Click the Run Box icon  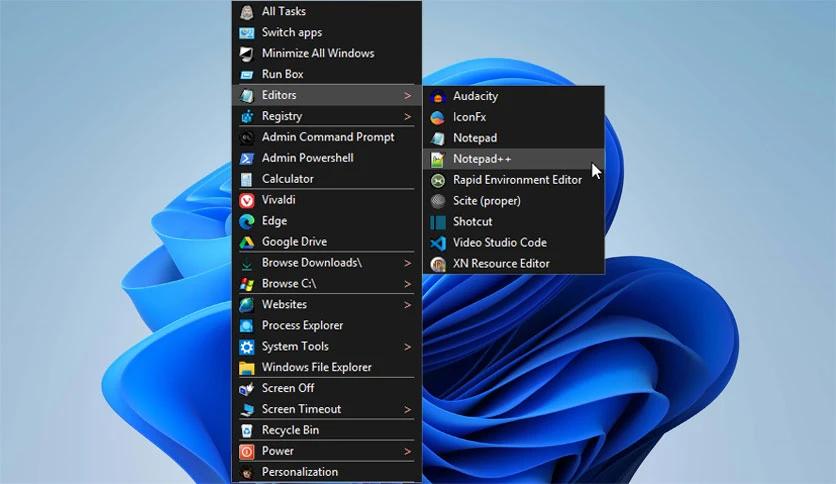(246, 75)
